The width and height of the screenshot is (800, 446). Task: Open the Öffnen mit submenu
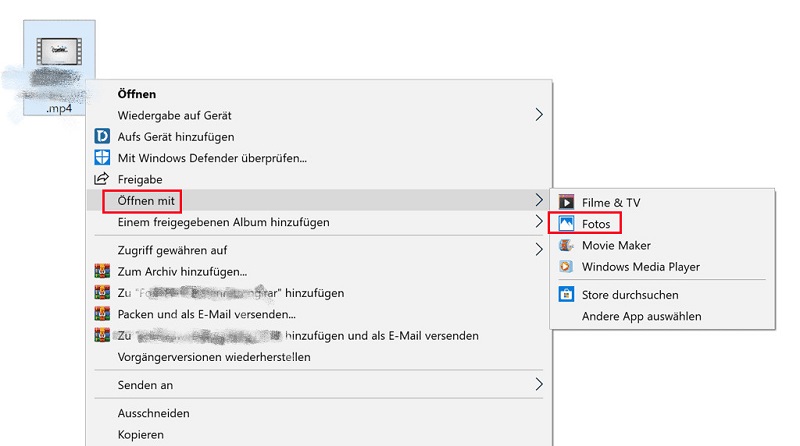146,201
